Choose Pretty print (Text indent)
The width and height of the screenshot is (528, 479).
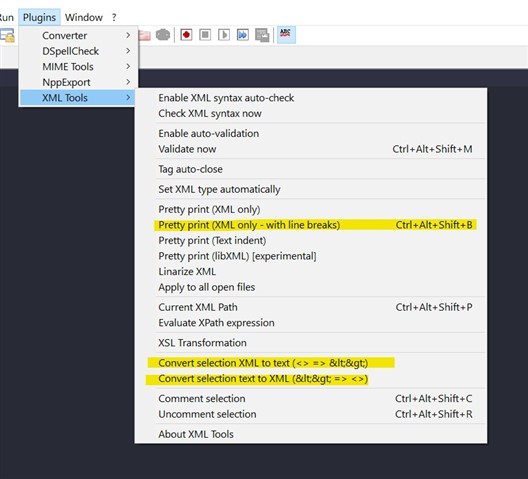coord(310,240)
